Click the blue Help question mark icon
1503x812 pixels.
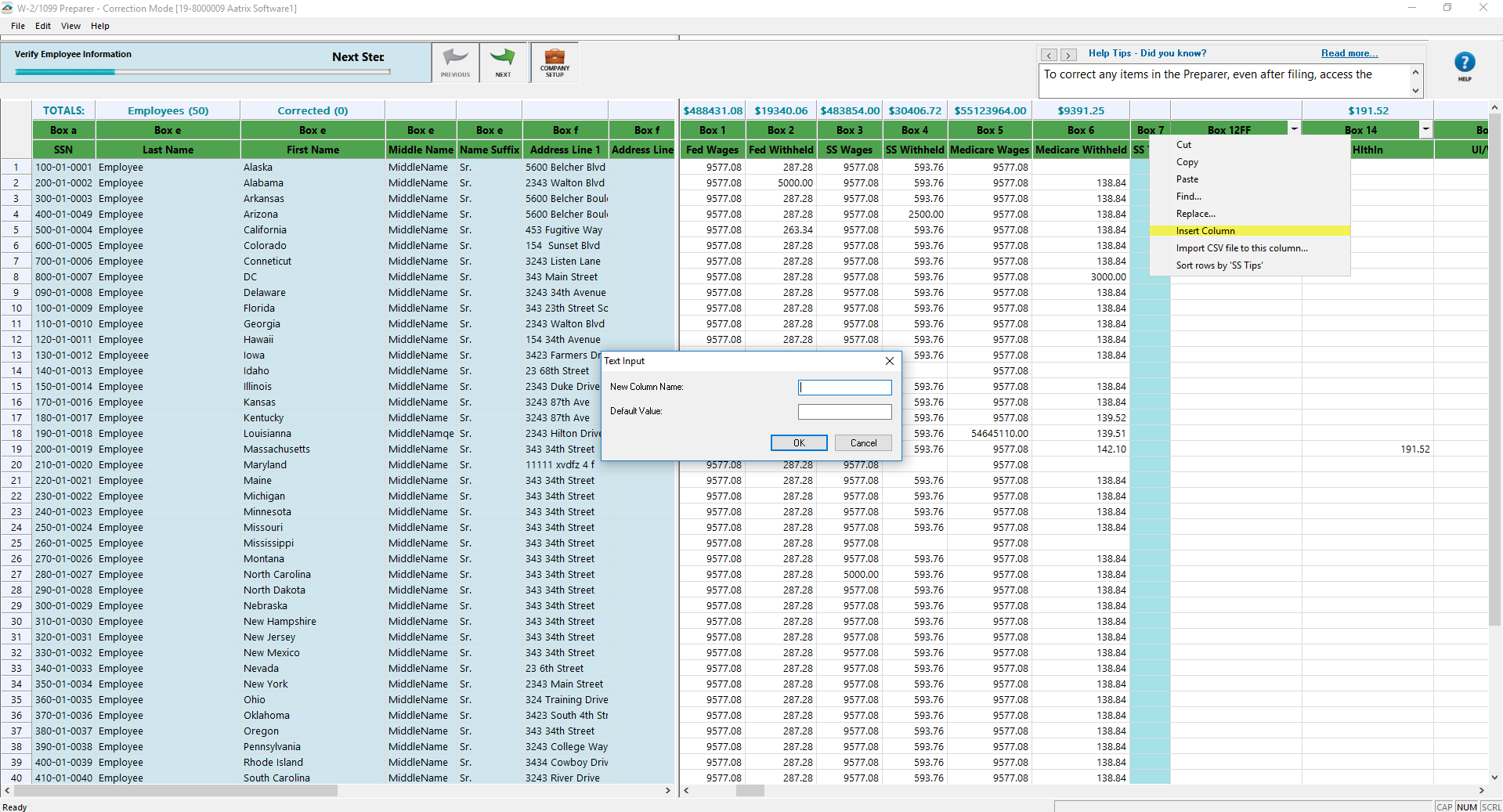point(1464,63)
